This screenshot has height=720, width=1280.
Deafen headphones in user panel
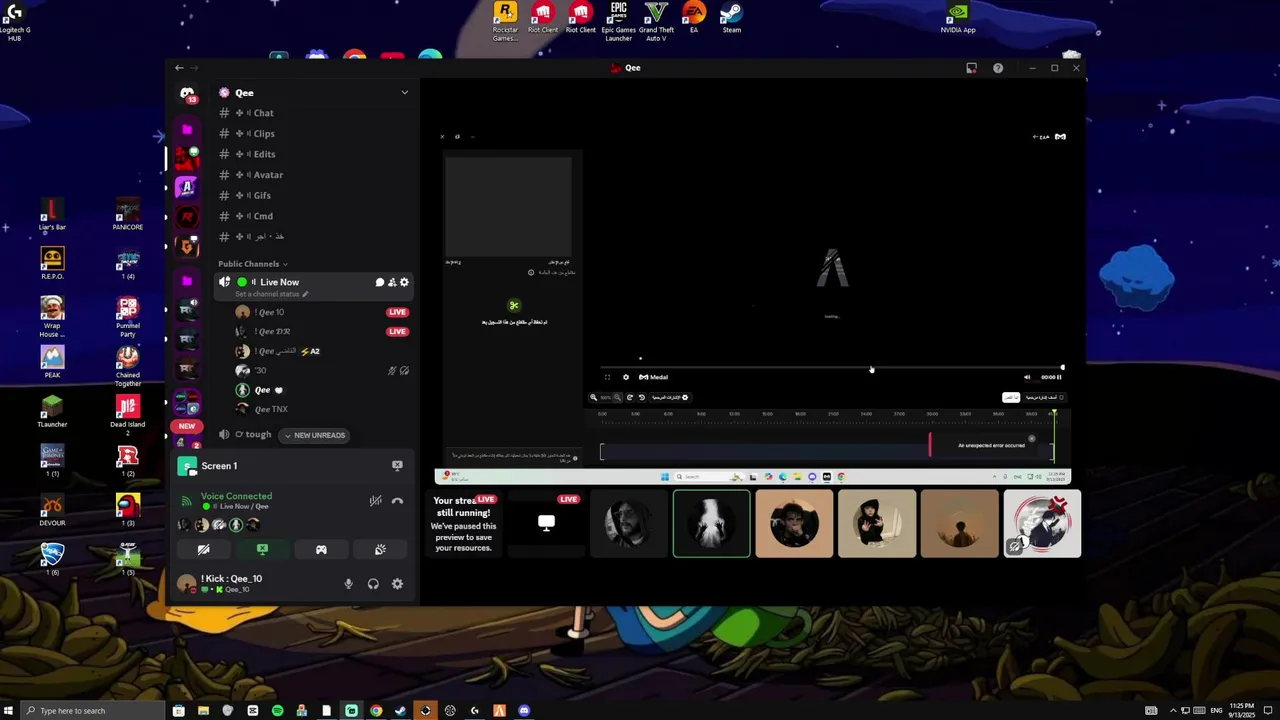click(373, 584)
